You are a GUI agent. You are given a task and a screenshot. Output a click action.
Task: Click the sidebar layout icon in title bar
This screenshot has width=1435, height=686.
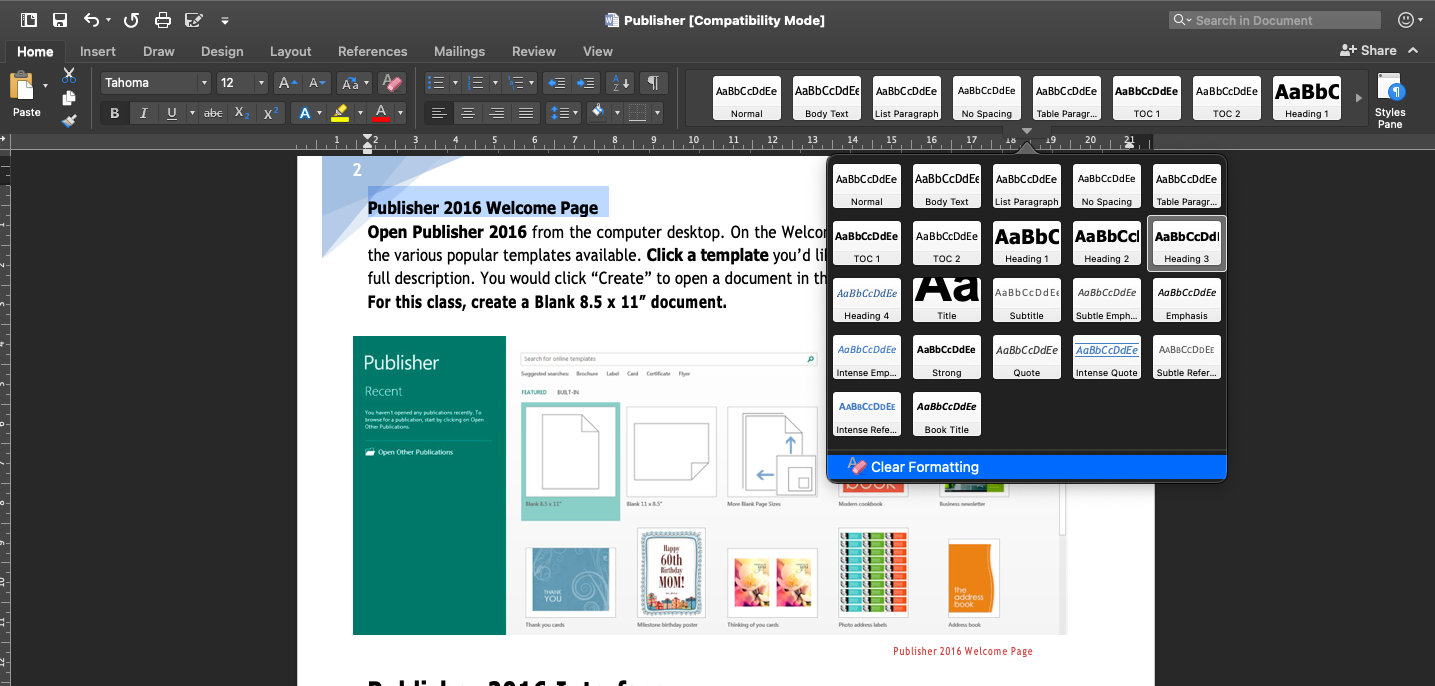tap(29, 20)
